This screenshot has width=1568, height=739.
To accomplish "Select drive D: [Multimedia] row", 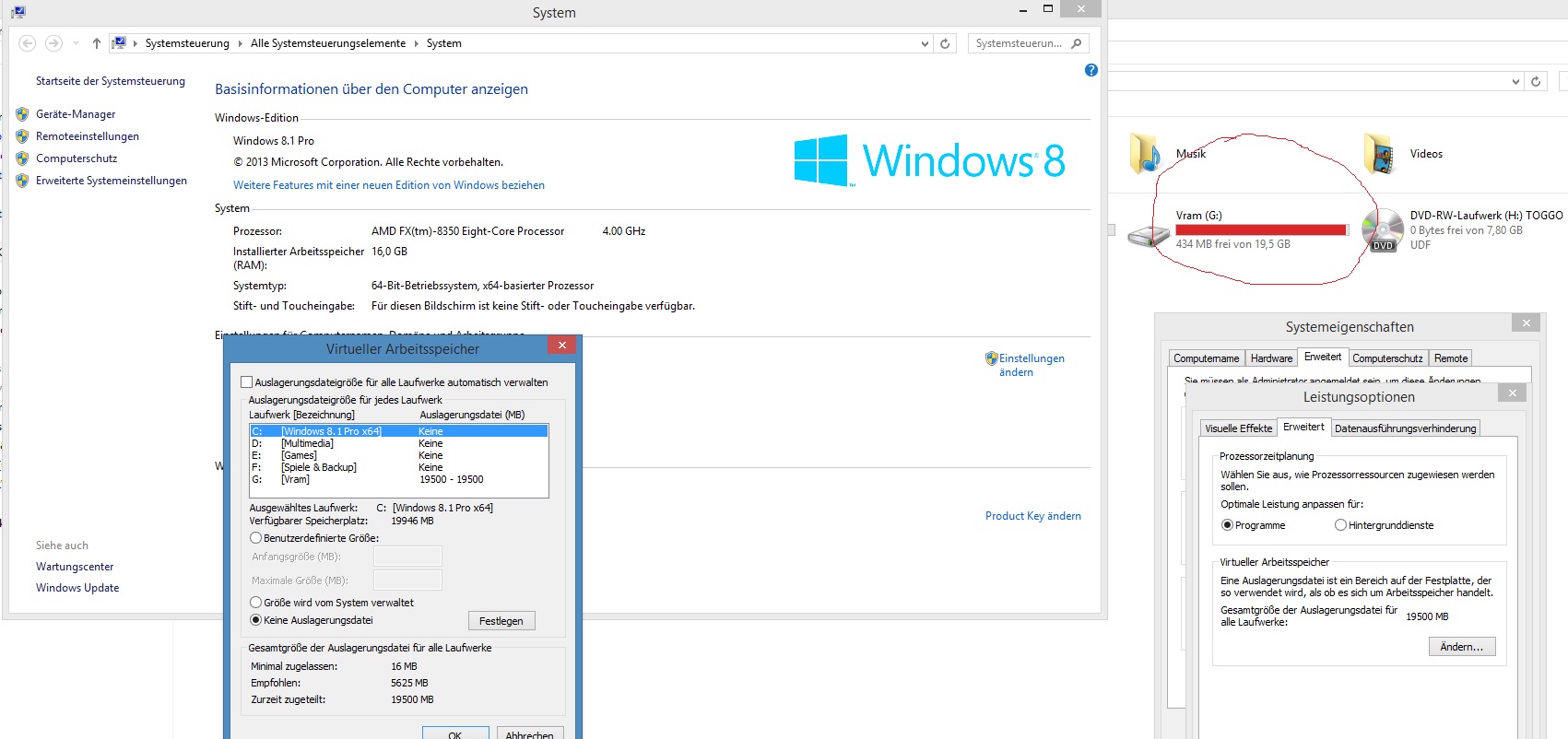I will coord(399,443).
